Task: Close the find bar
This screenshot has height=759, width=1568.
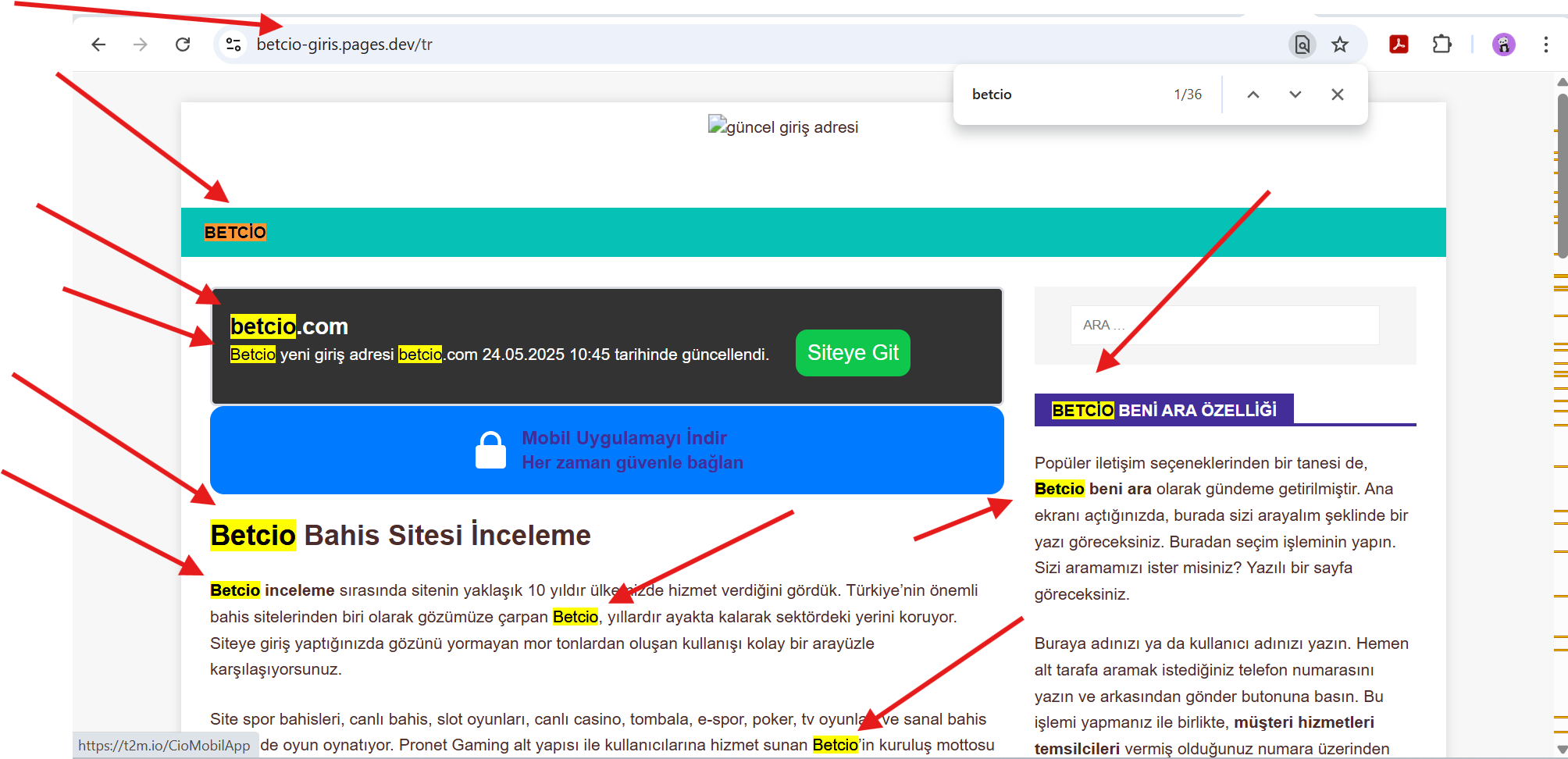Action: click(x=1338, y=94)
